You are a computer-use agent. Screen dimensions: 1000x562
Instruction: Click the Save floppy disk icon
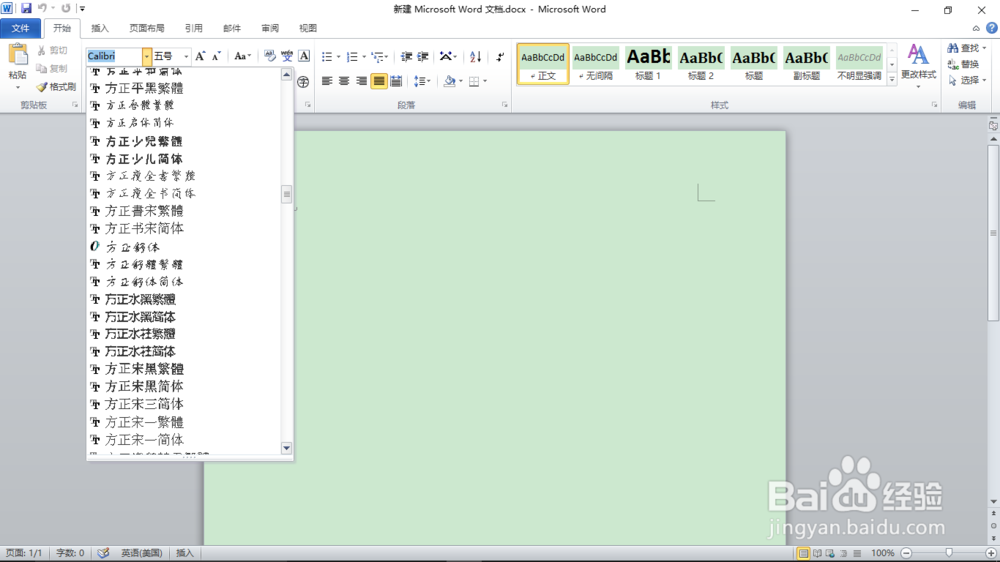tap(26, 8)
